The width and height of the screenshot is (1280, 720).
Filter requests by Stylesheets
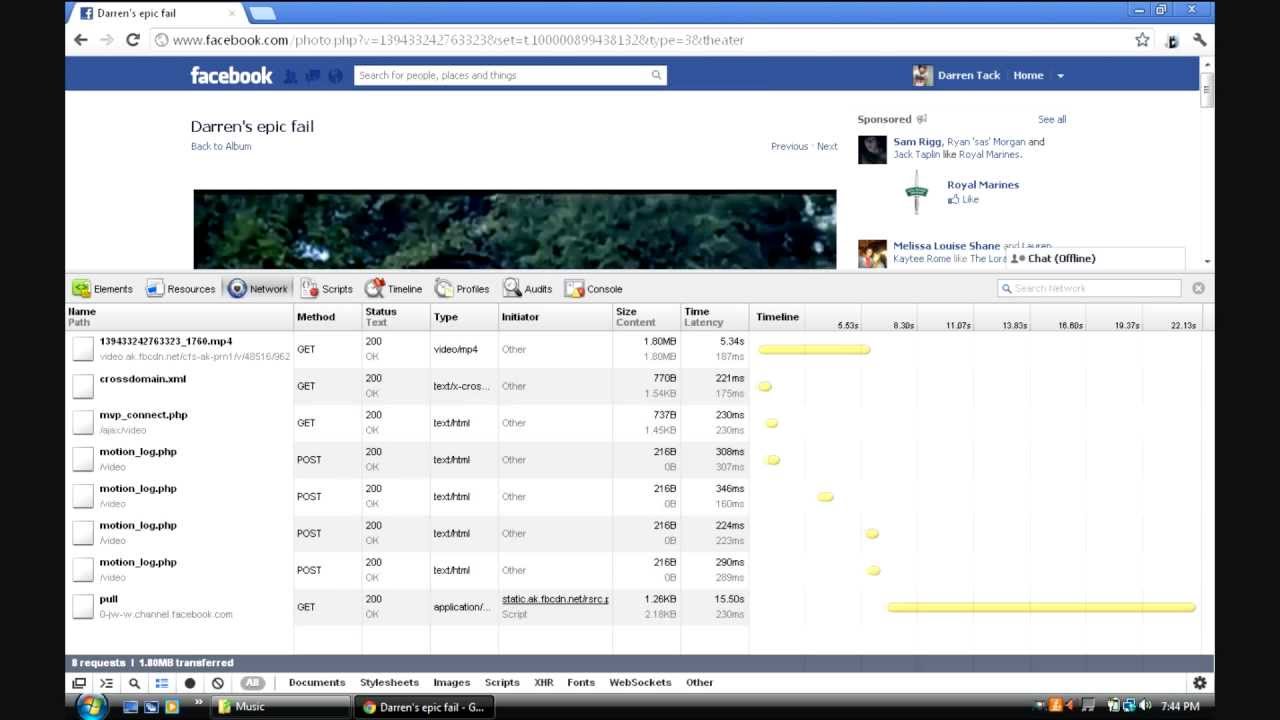pyautogui.click(x=389, y=683)
